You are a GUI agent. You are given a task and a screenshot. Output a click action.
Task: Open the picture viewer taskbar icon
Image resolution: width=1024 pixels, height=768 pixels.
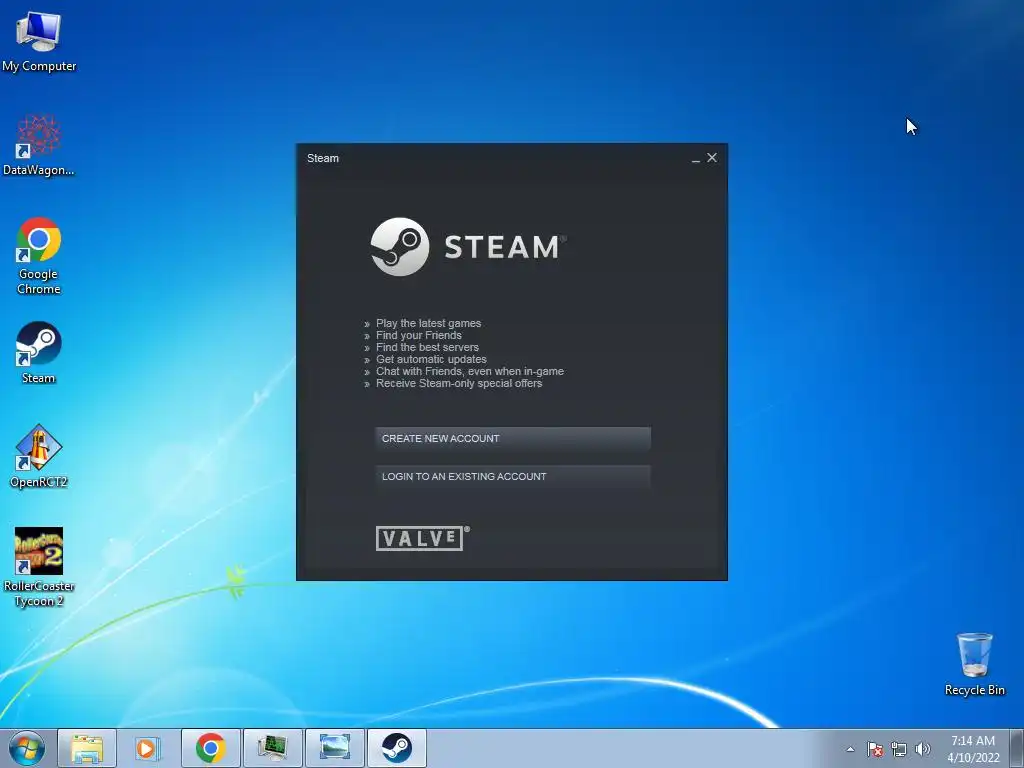334,748
